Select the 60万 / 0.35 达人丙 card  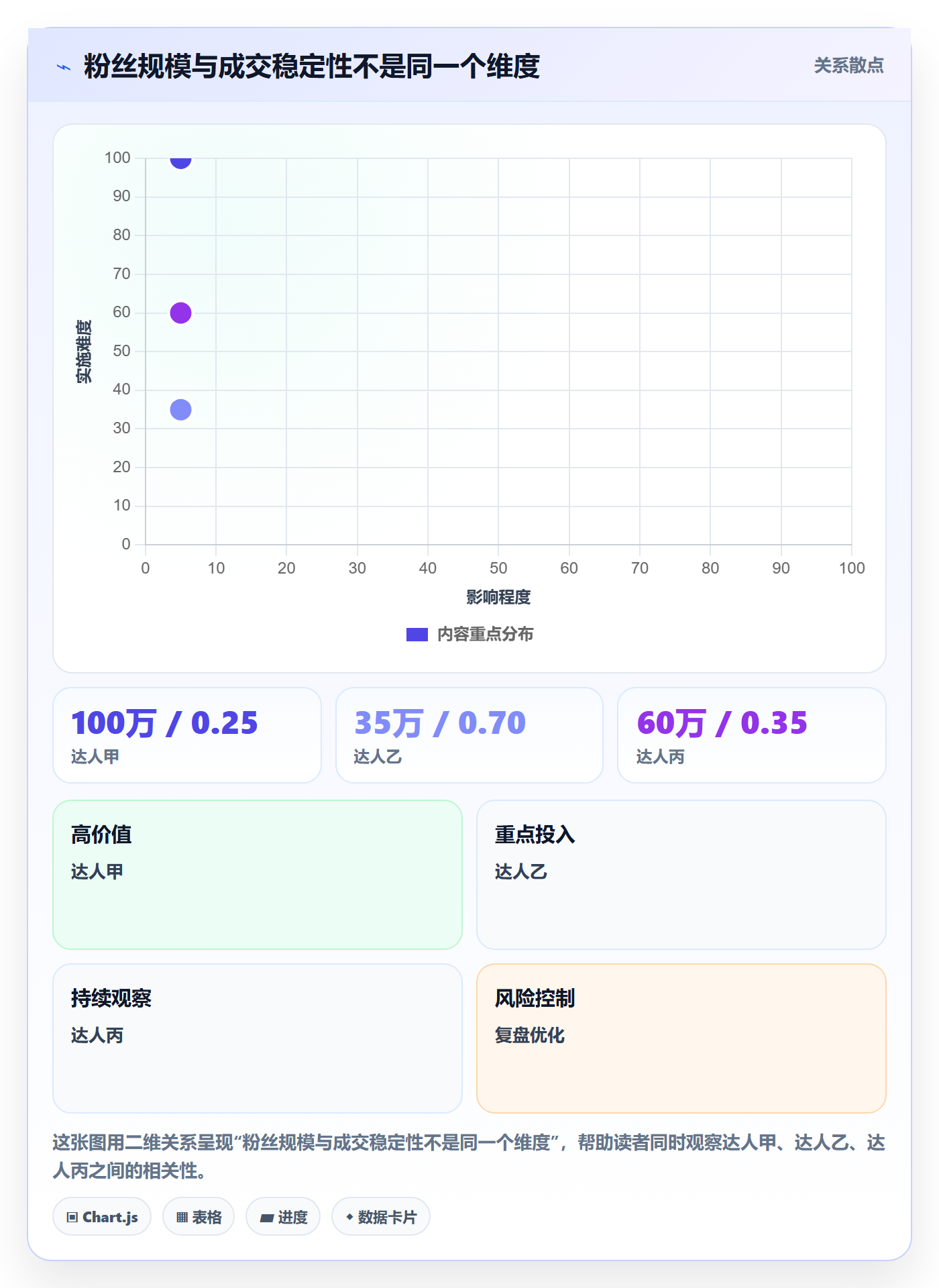point(752,735)
